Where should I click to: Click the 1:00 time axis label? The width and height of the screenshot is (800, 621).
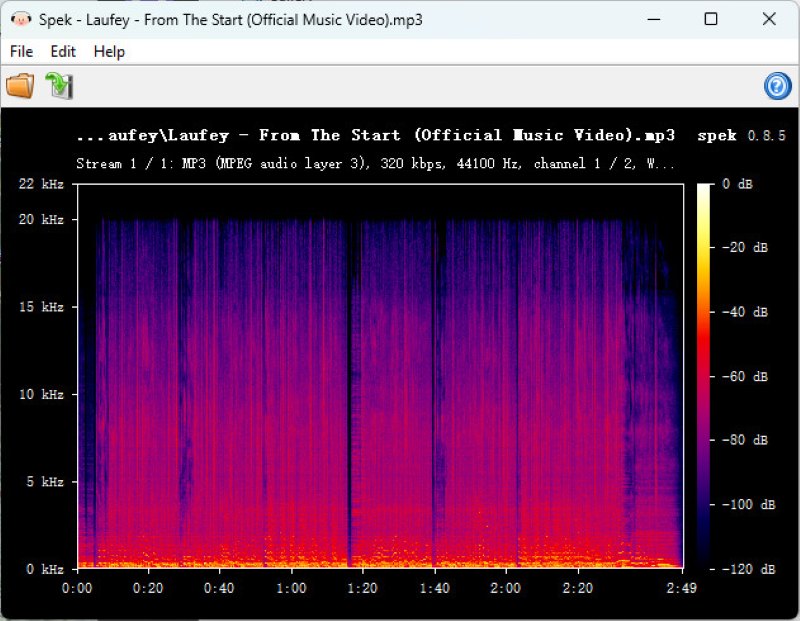pyautogui.click(x=291, y=588)
